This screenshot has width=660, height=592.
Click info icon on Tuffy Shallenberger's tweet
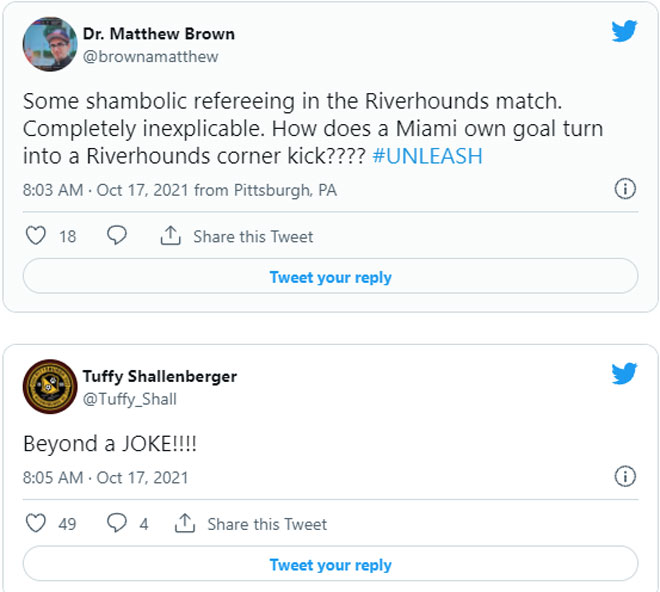(x=625, y=476)
